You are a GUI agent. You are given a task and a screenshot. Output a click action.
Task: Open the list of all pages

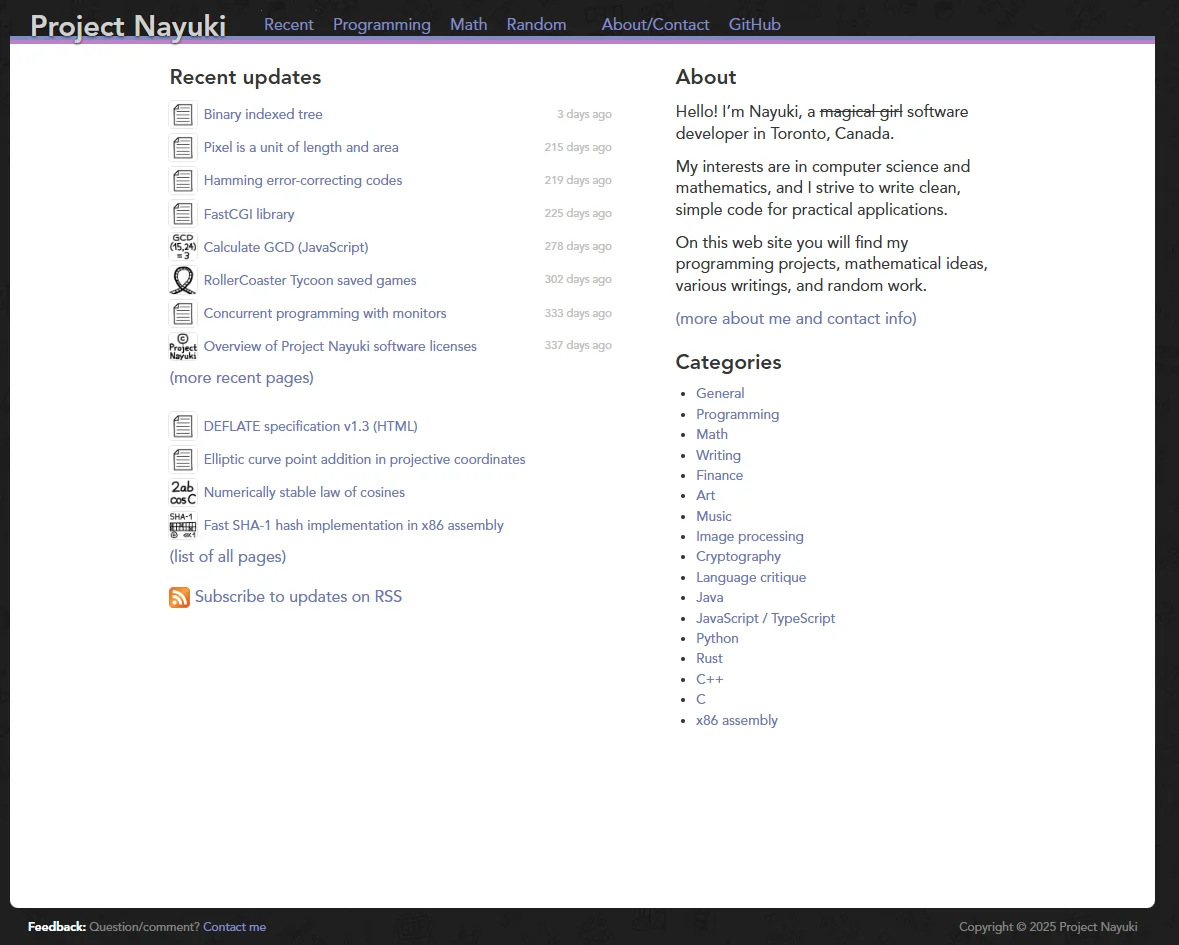pyautogui.click(x=228, y=557)
